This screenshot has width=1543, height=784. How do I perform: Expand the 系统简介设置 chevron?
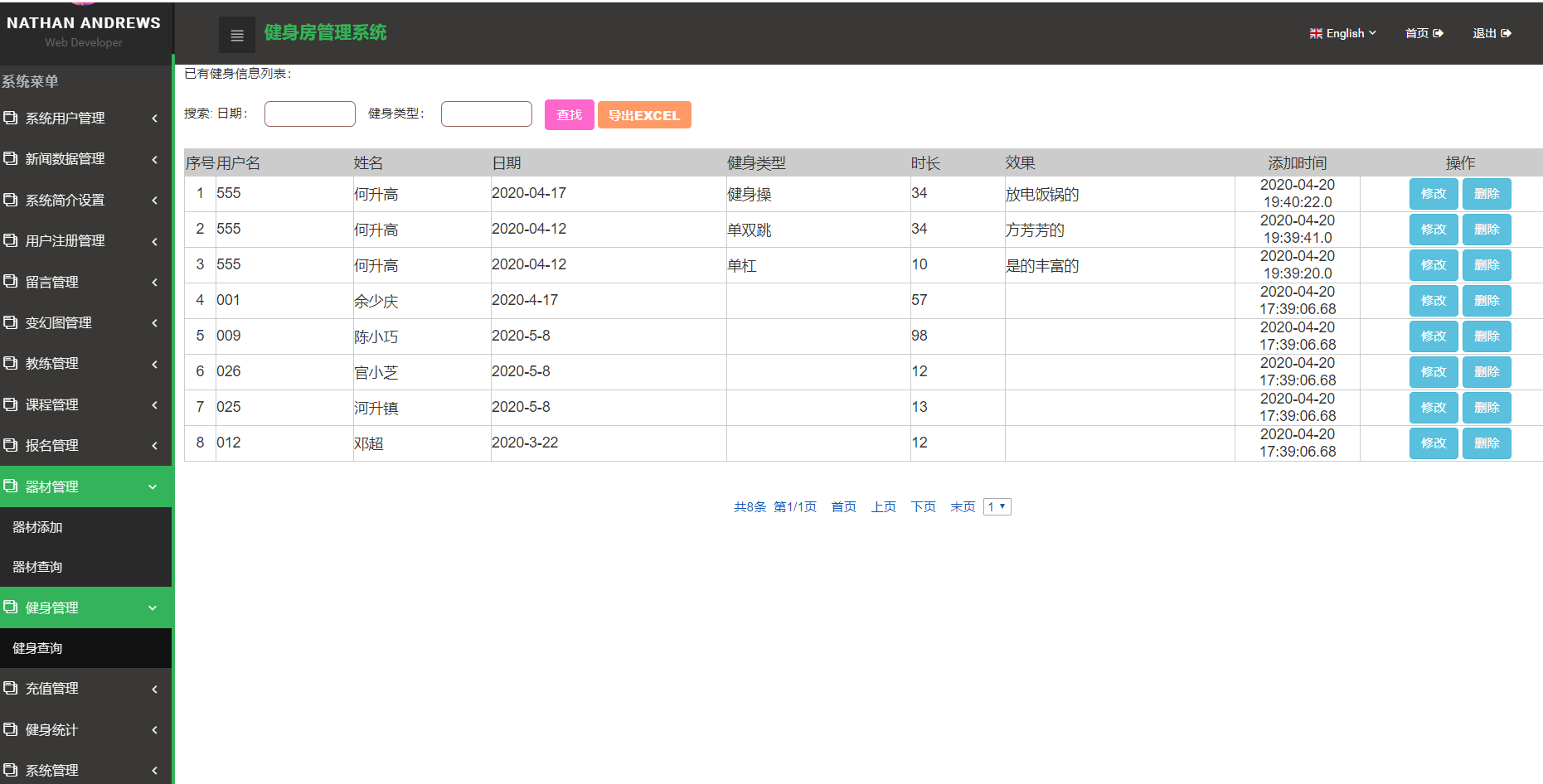pyautogui.click(x=154, y=201)
